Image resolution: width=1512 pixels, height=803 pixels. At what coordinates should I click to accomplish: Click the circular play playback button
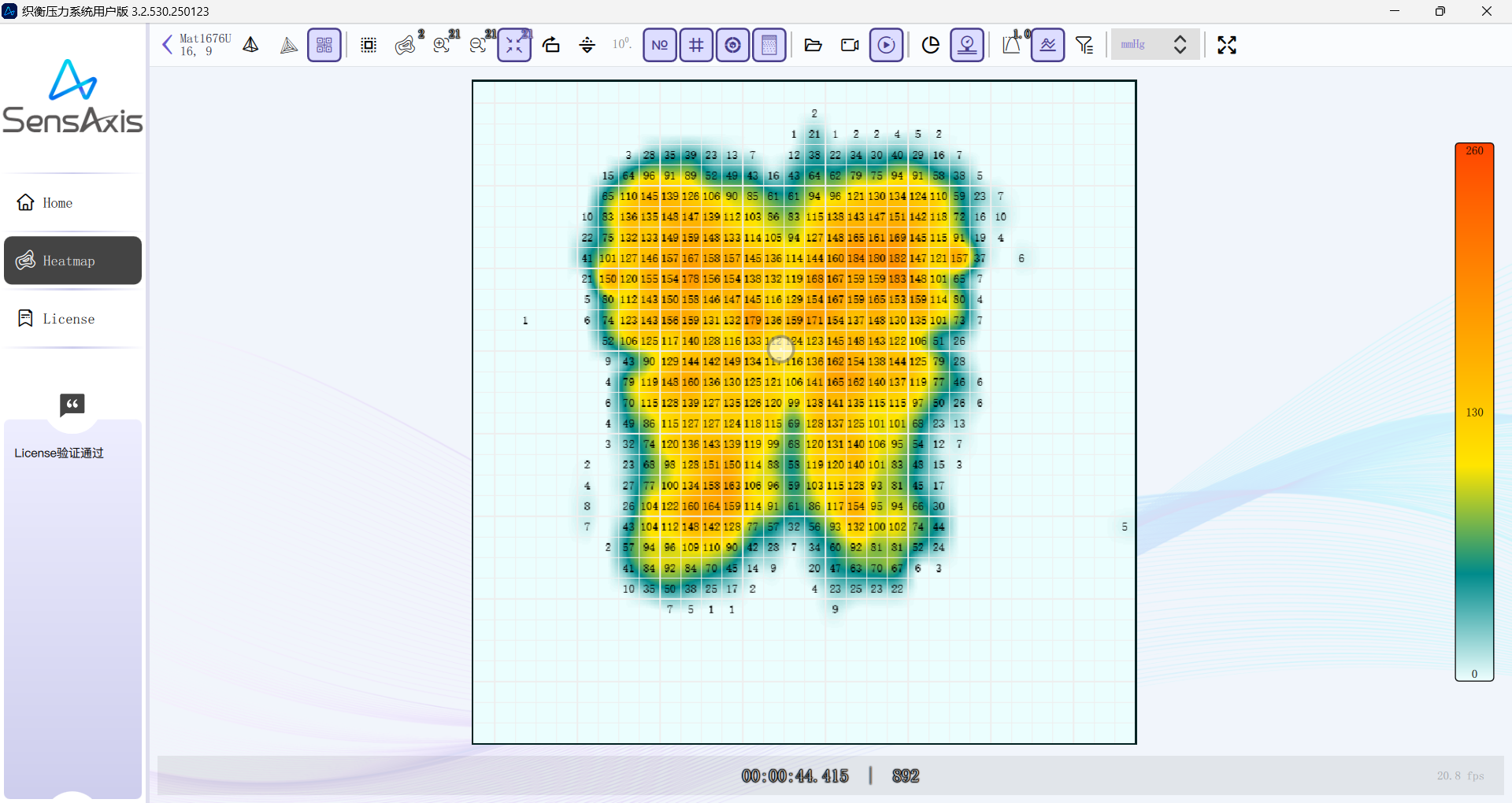887,45
